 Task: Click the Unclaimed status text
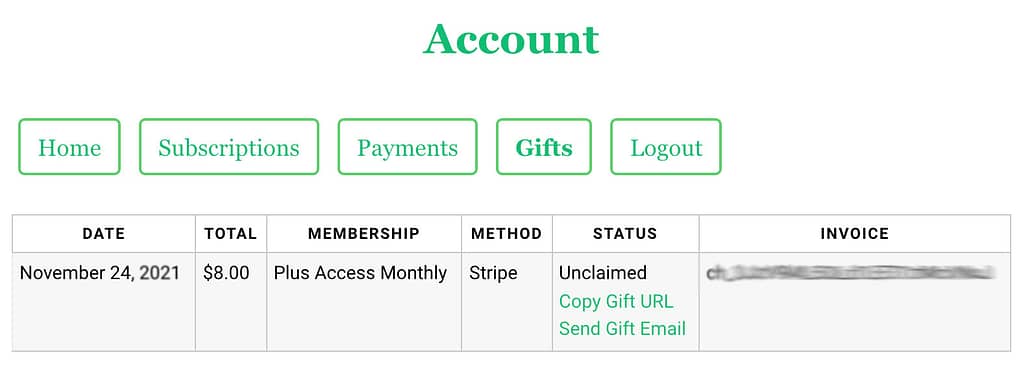coord(603,273)
